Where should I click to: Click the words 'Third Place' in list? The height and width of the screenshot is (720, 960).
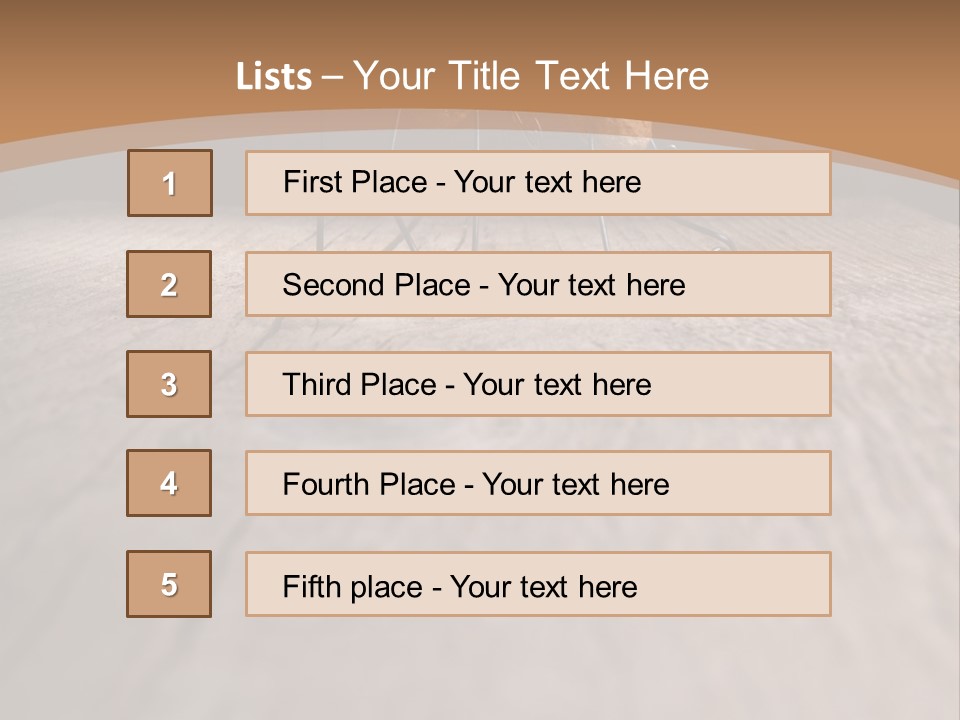pyautogui.click(x=360, y=385)
